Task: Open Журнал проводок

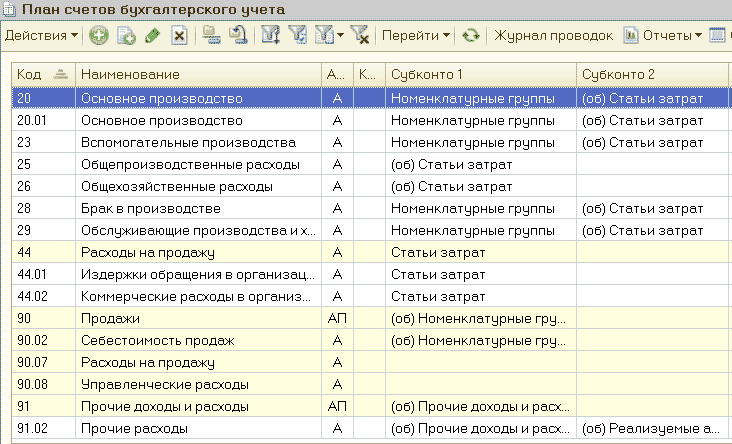Action: pos(553,35)
